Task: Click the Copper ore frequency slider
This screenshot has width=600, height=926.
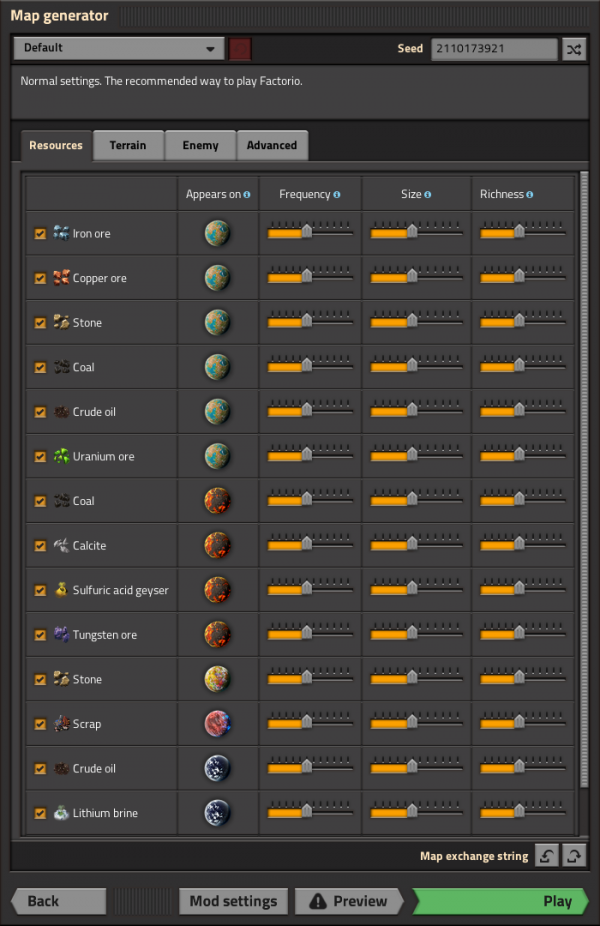Action: point(307,277)
